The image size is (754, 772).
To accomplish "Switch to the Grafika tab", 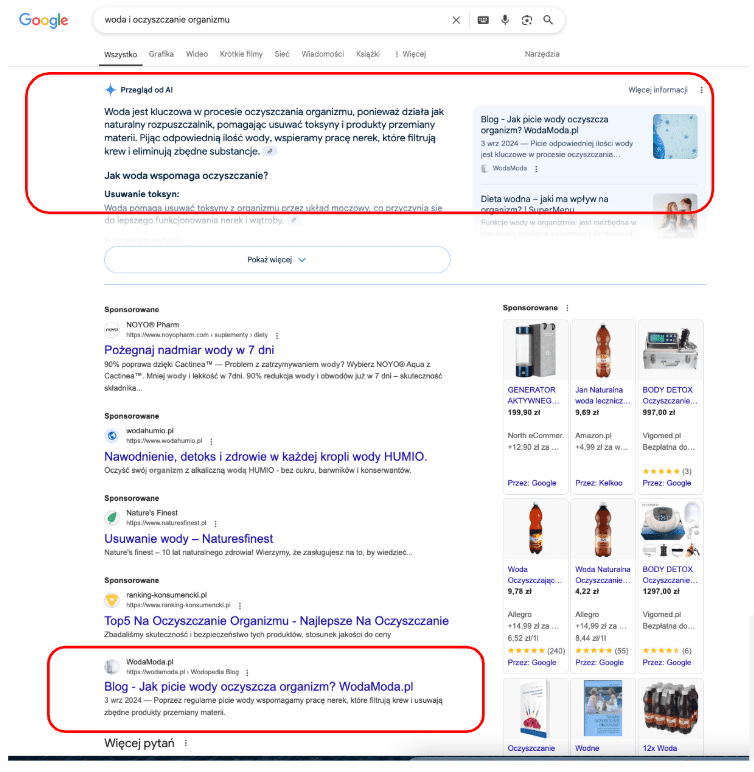I will coord(161,54).
